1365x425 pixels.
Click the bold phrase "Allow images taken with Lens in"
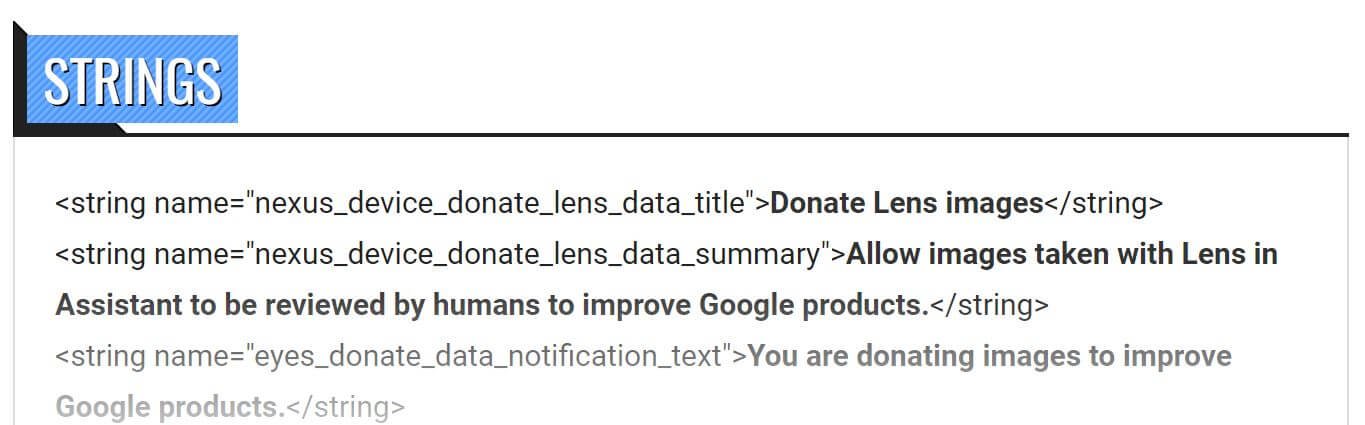1061,255
